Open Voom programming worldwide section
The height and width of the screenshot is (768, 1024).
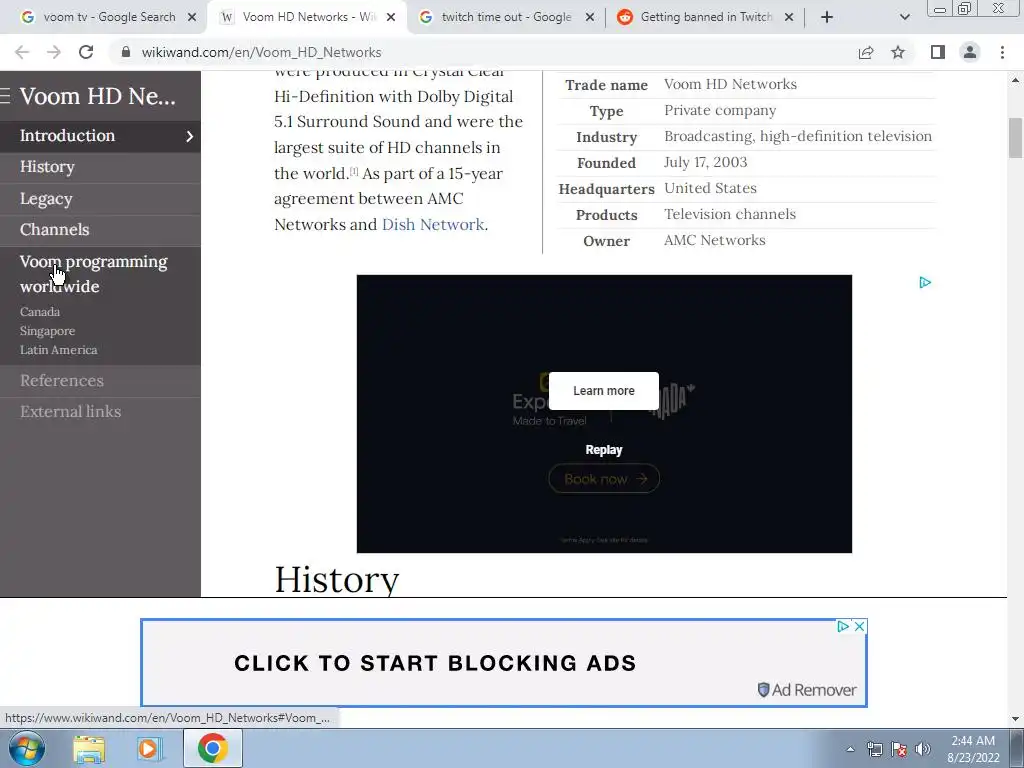point(93,274)
